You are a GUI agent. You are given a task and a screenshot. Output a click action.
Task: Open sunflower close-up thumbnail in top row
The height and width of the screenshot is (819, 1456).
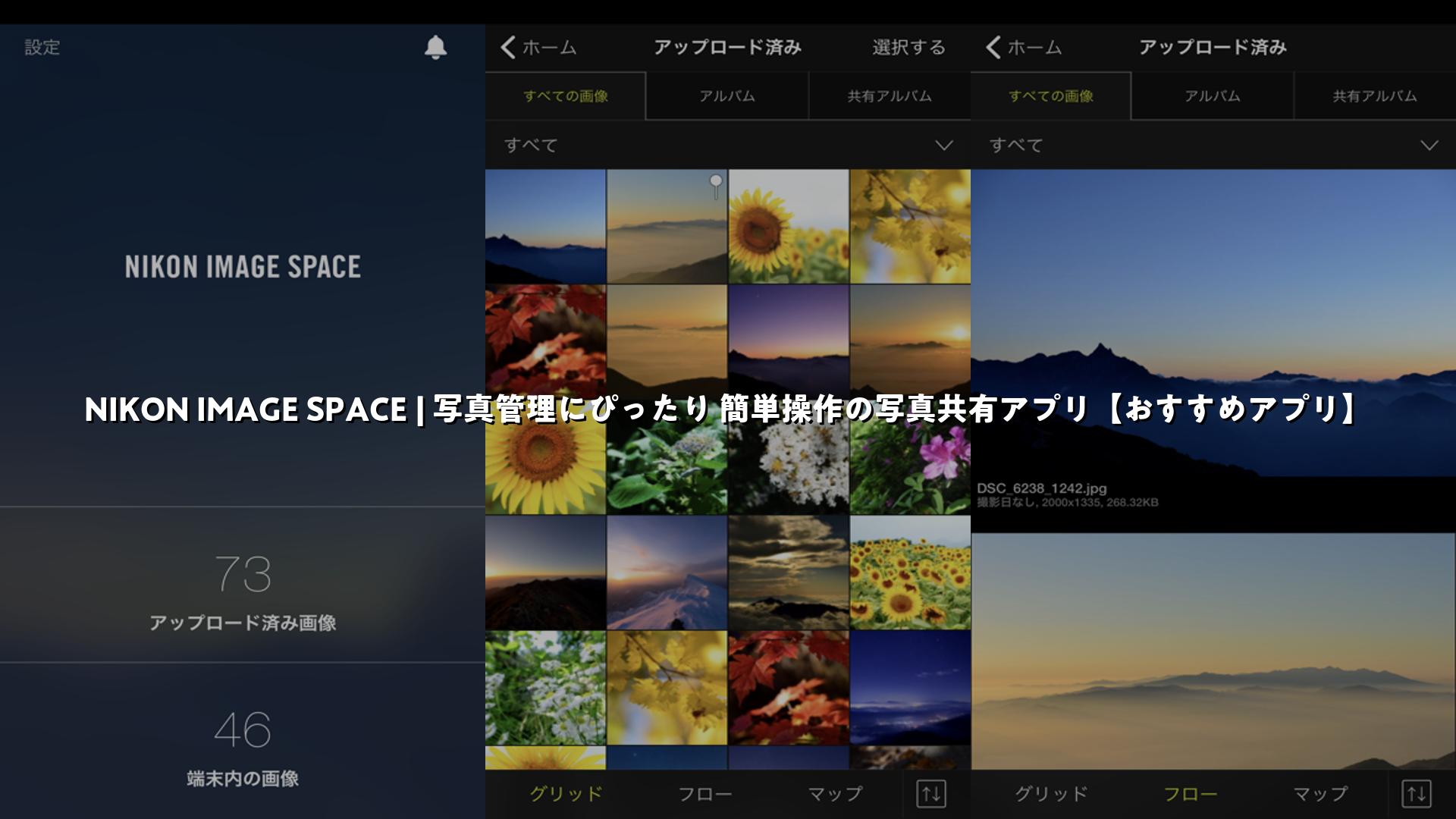tap(789, 227)
